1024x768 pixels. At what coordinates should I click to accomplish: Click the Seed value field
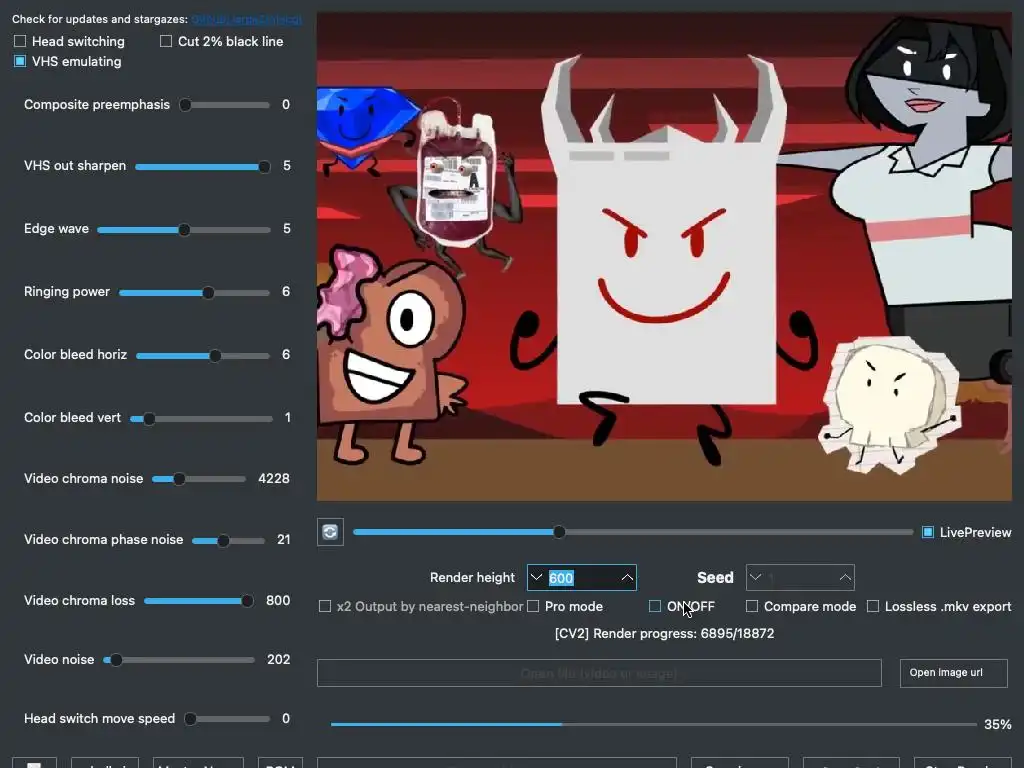click(801, 577)
